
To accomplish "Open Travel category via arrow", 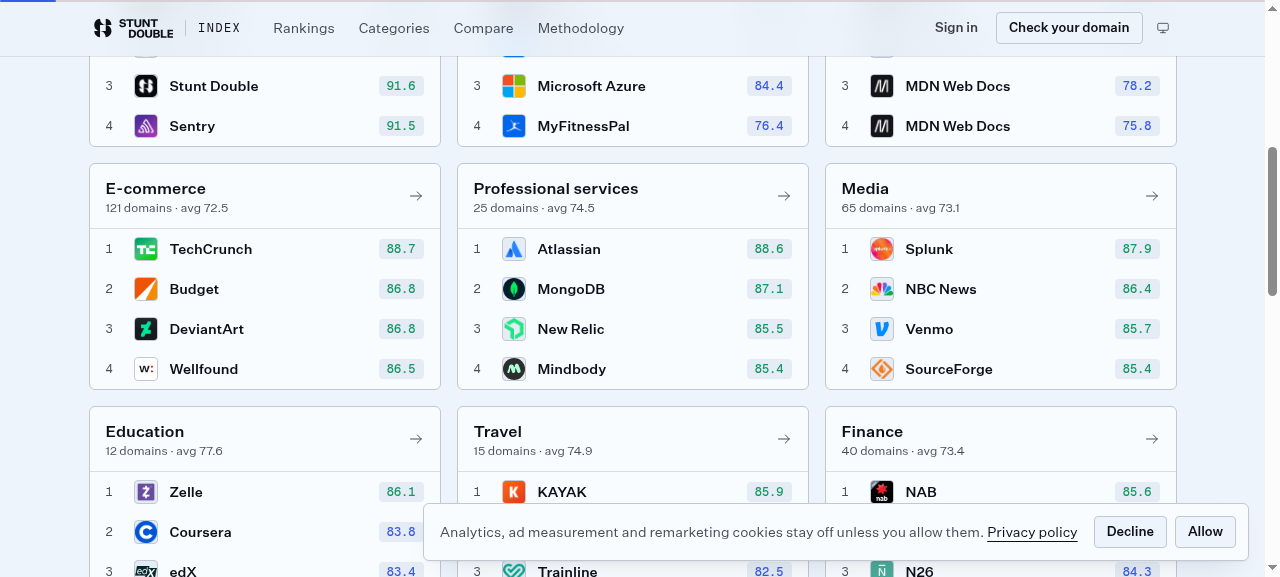I will pyautogui.click(x=784, y=439).
